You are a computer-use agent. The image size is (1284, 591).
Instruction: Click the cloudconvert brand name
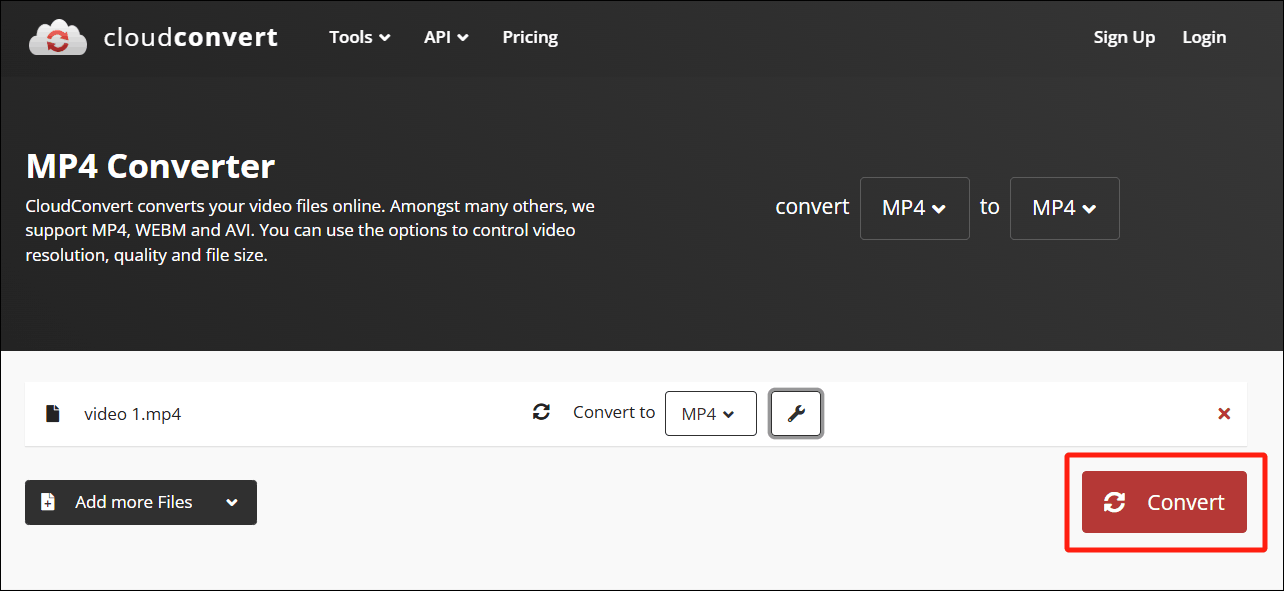pyautogui.click(x=190, y=38)
